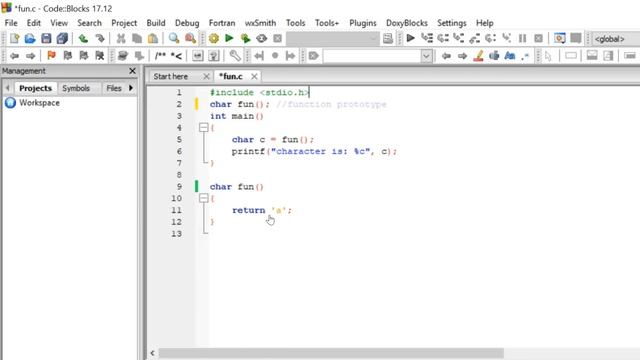Image resolution: width=640 pixels, height=360 pixels.
Task: Click the Rebuild icon
Action: 261,39
